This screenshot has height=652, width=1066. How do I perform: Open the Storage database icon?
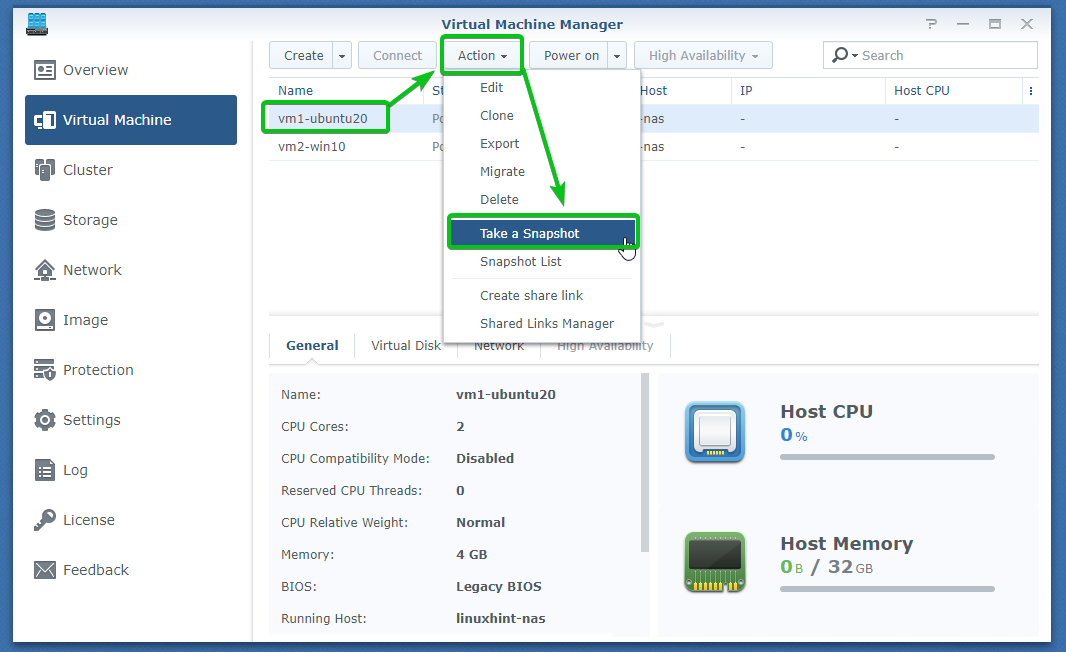pos(45,220)
